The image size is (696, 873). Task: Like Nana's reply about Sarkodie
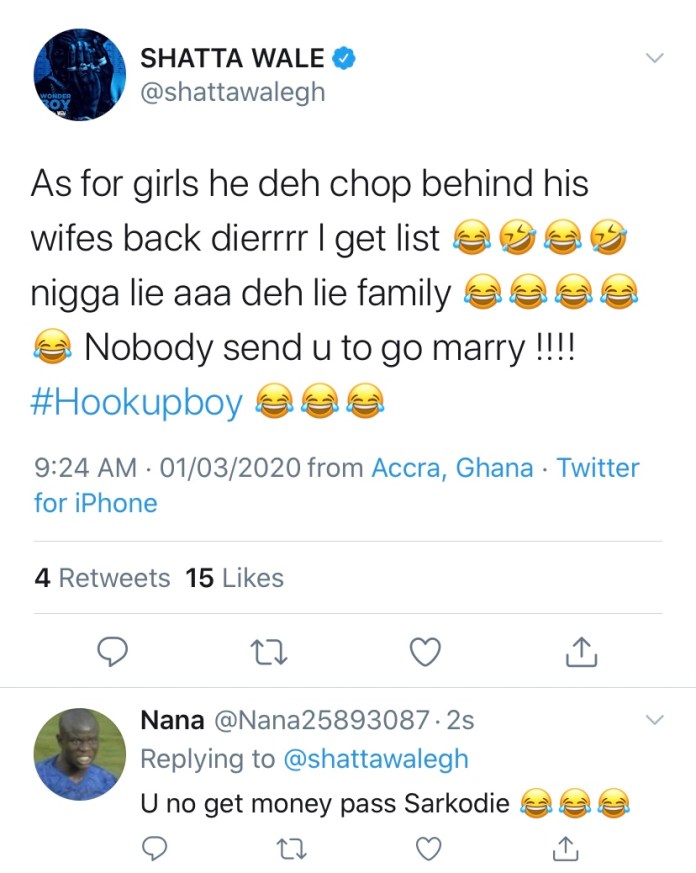click(427, 848)
